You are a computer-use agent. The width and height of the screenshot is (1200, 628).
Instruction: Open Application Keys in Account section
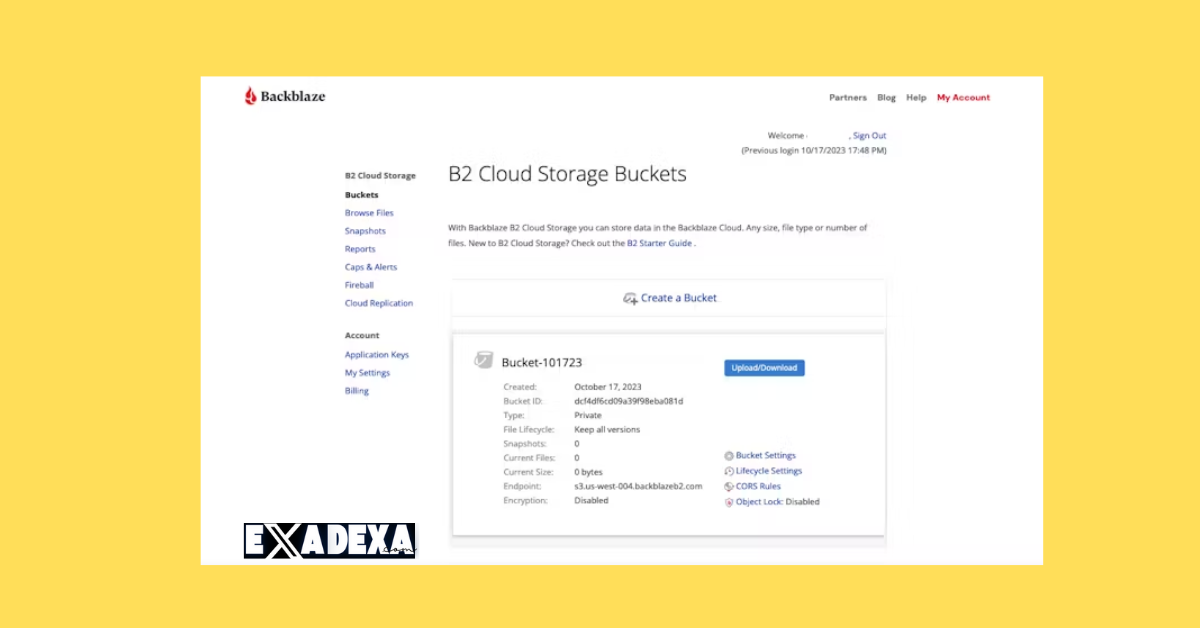click(377, 355)
